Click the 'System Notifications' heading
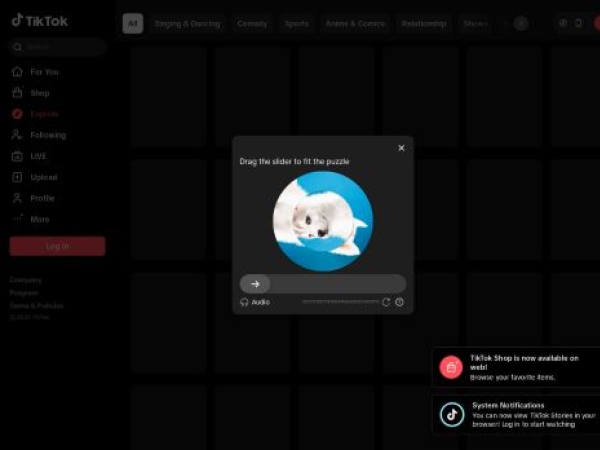This screenshot has height=450, width=600. (x=508, y=405)
